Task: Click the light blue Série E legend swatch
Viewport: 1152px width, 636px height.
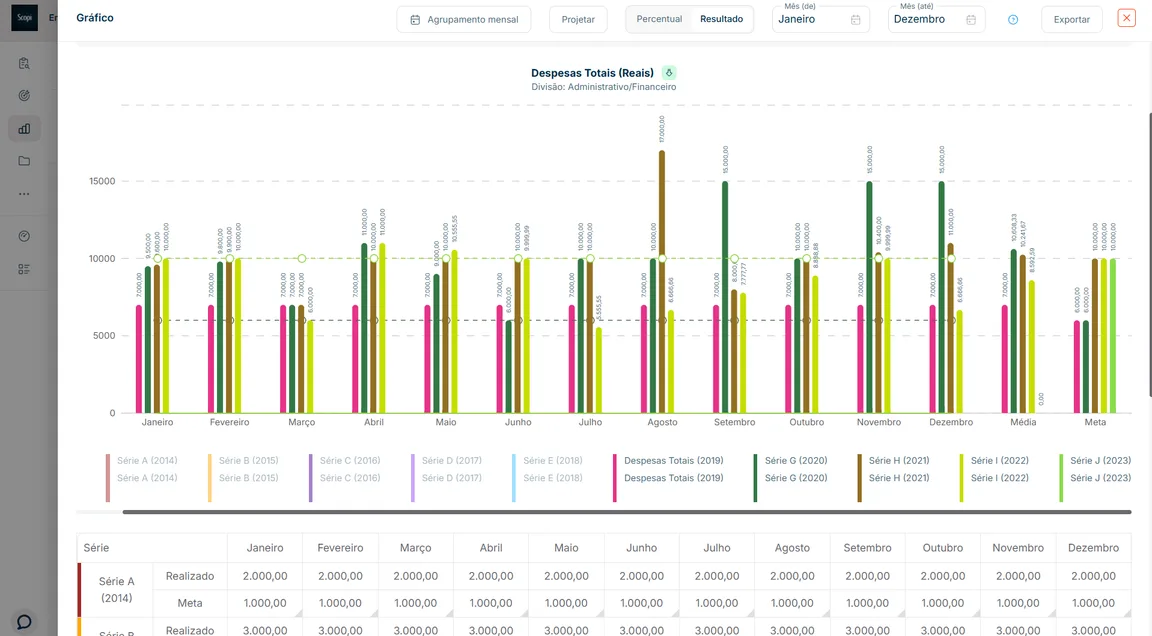Action: [x=514, y=478]
